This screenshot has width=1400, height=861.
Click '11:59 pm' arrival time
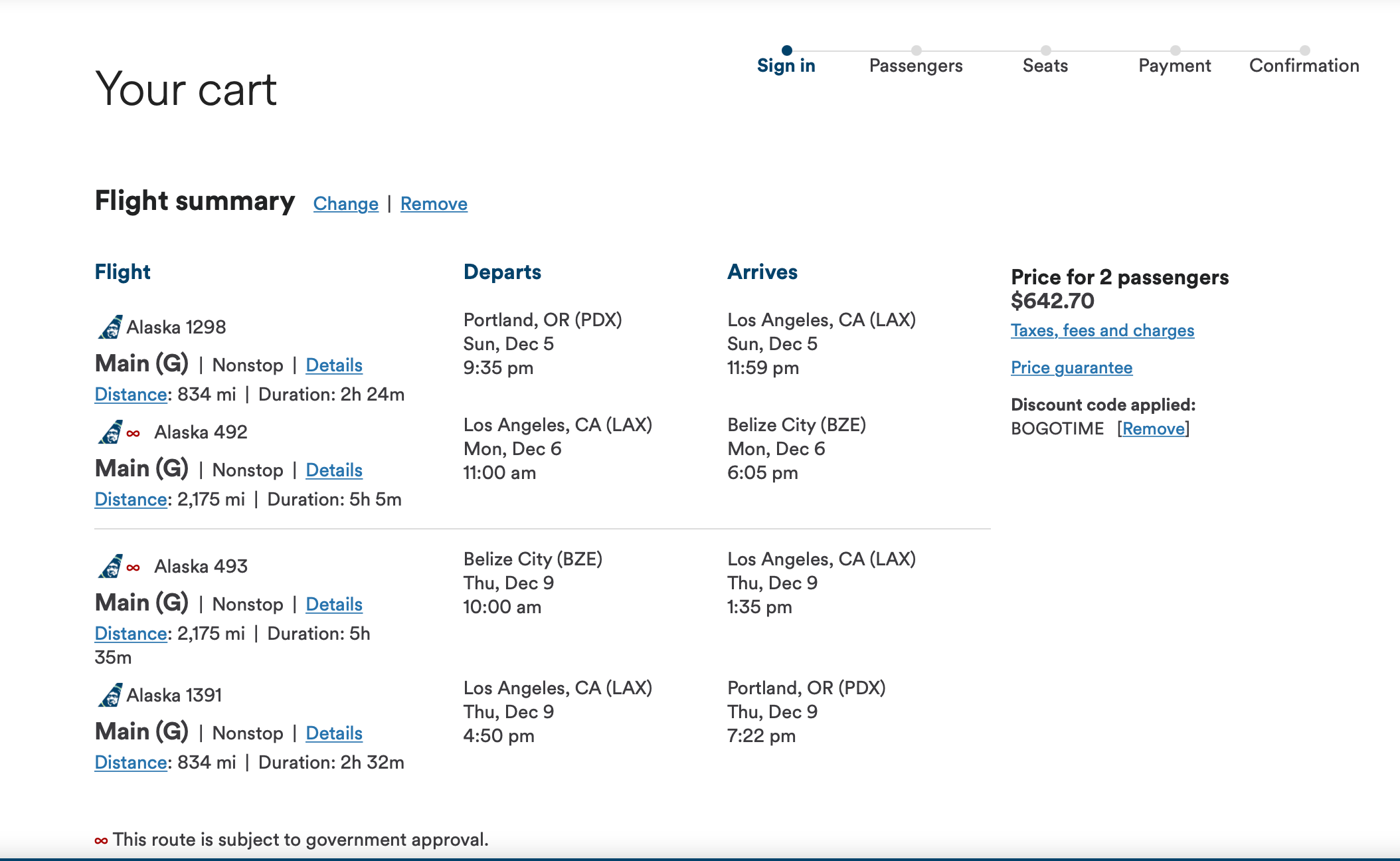[763, 367]
